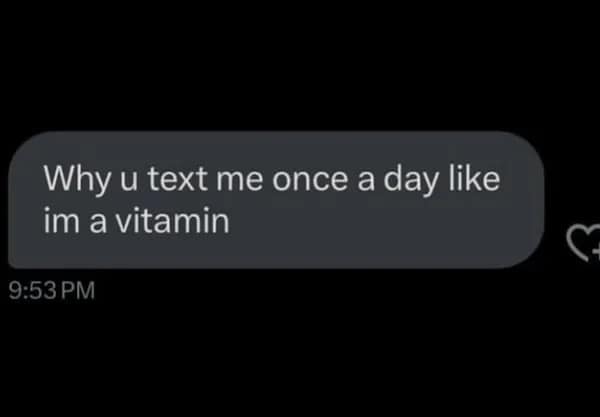600x417 pixels.
Task: Click the word "vitamin" in message
Action: coord(173,220)
